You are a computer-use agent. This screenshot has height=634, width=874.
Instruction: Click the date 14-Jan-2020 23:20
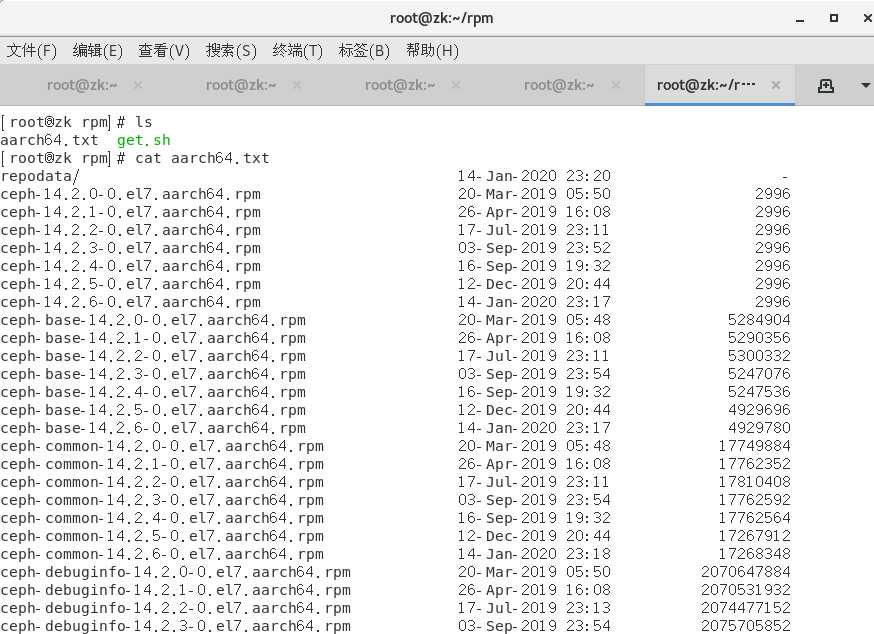click(534, 176)
